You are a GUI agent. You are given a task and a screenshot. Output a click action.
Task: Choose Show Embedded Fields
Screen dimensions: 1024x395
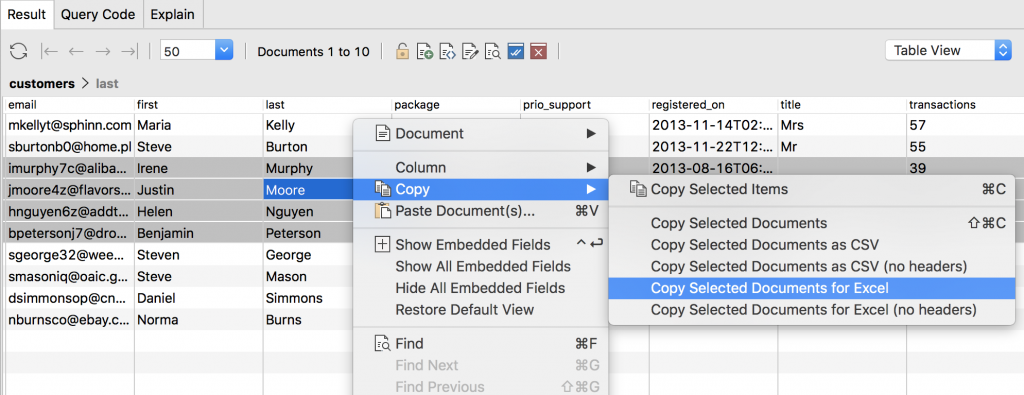tap(481, 245)
